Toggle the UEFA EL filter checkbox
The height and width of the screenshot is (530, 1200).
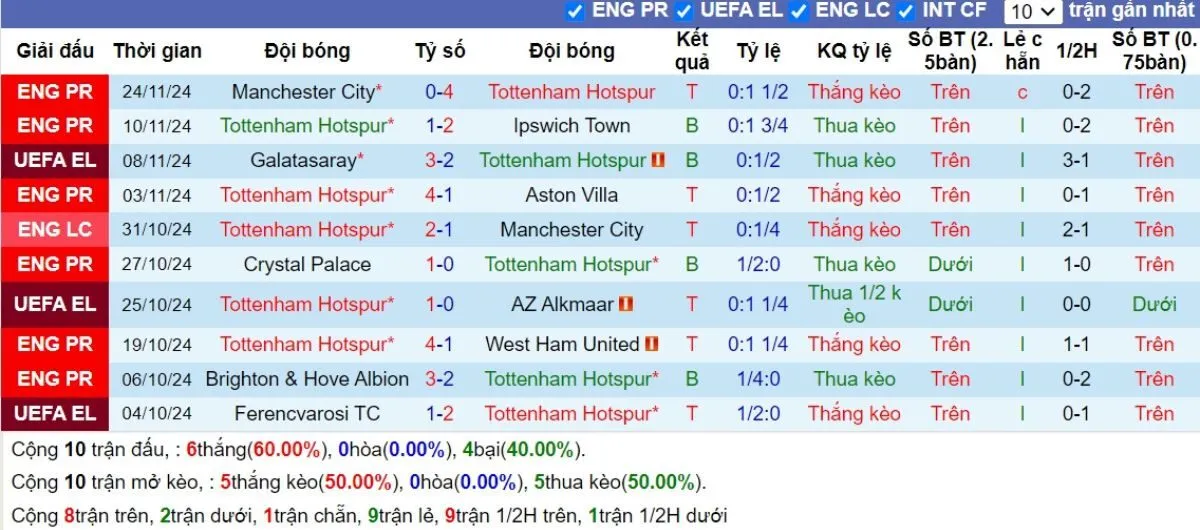[684, 11]
